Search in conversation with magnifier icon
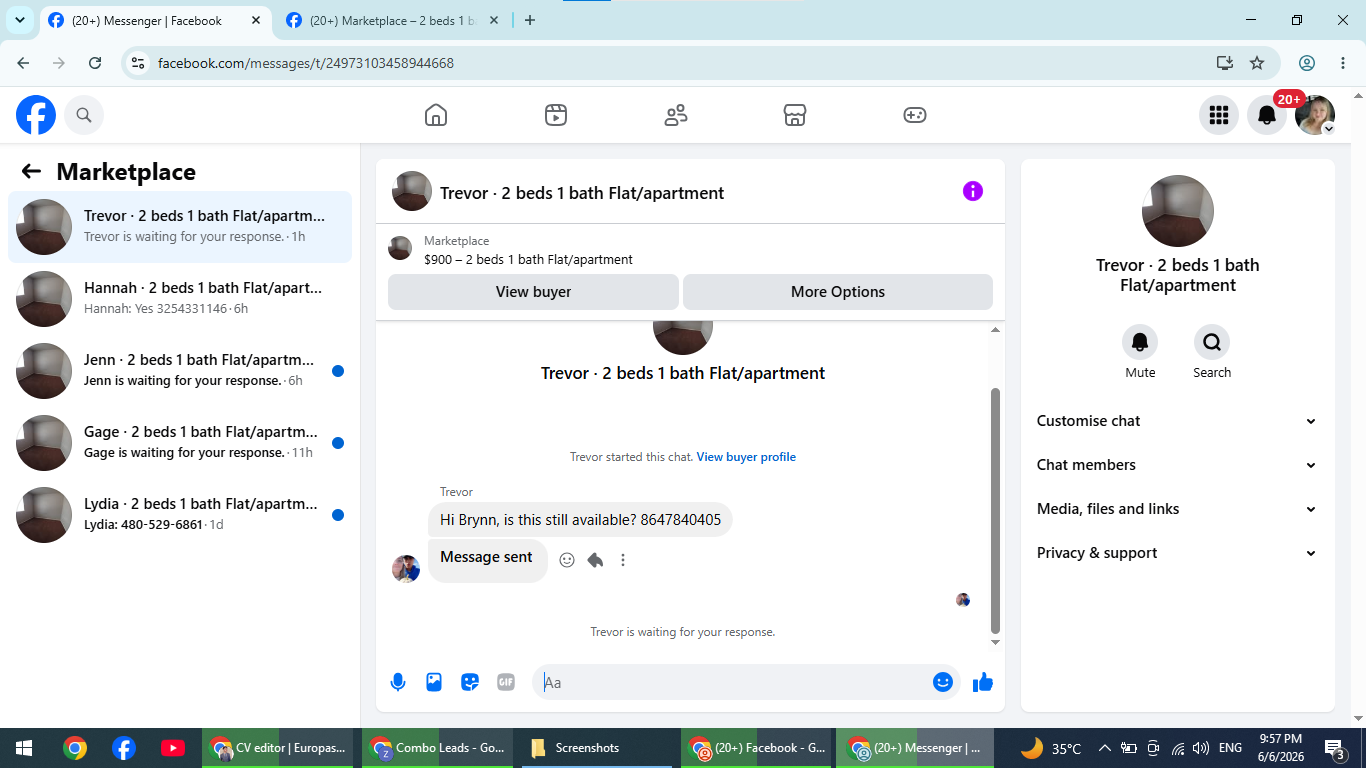 (x=1212, y=343)
